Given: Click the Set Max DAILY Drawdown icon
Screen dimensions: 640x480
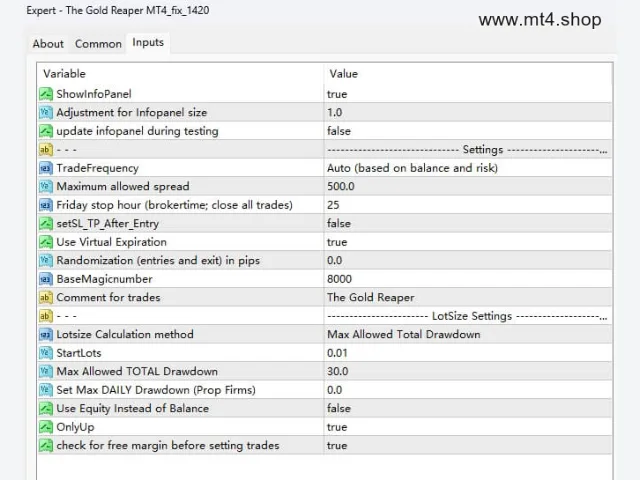Looking at the screenshot, I should [x=46, y=390].
